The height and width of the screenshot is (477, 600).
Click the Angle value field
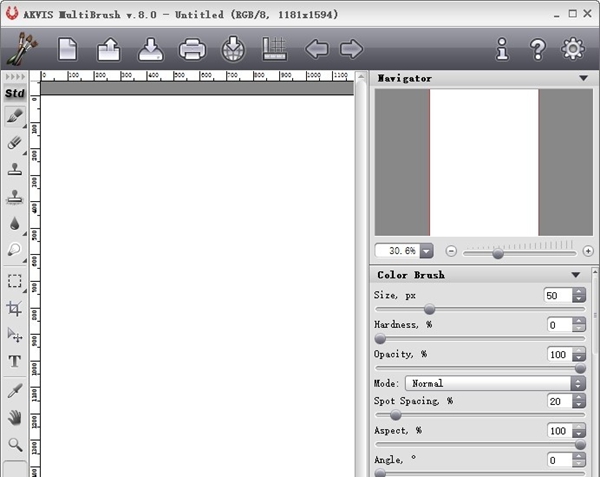pyautogui.click(x=560, y=460)
